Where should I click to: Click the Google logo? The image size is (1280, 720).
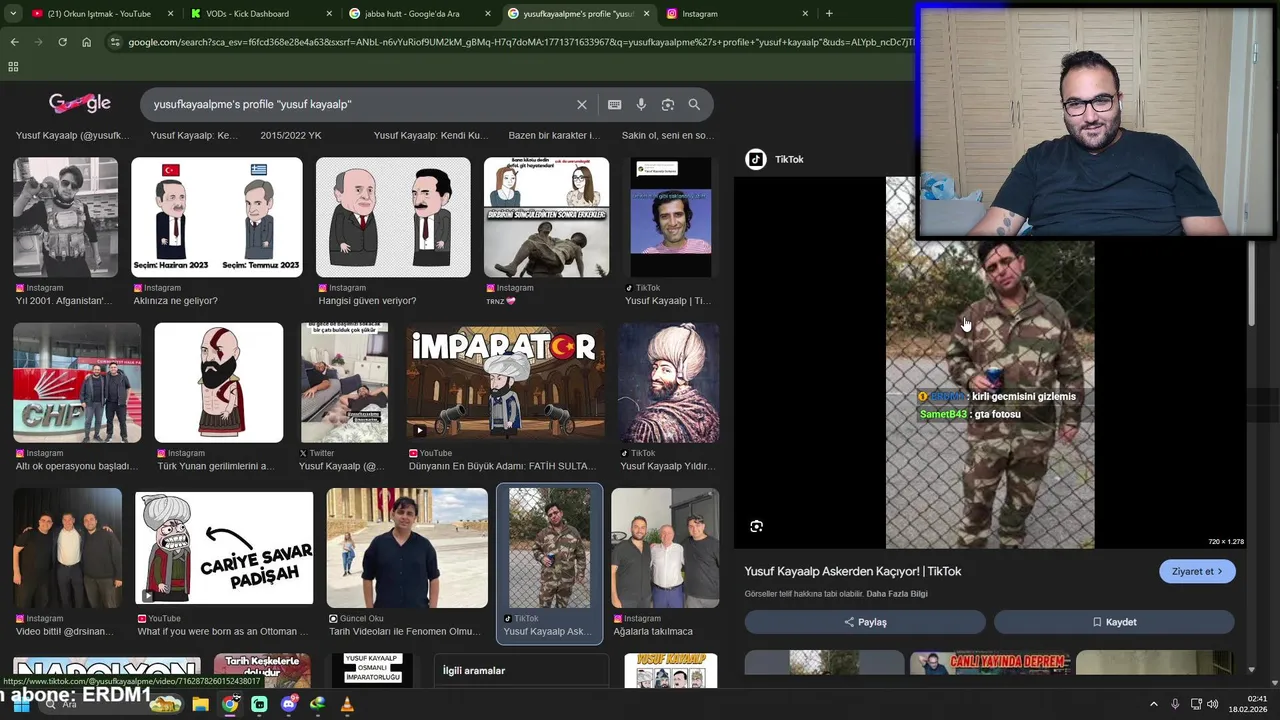tap(80, 103)
